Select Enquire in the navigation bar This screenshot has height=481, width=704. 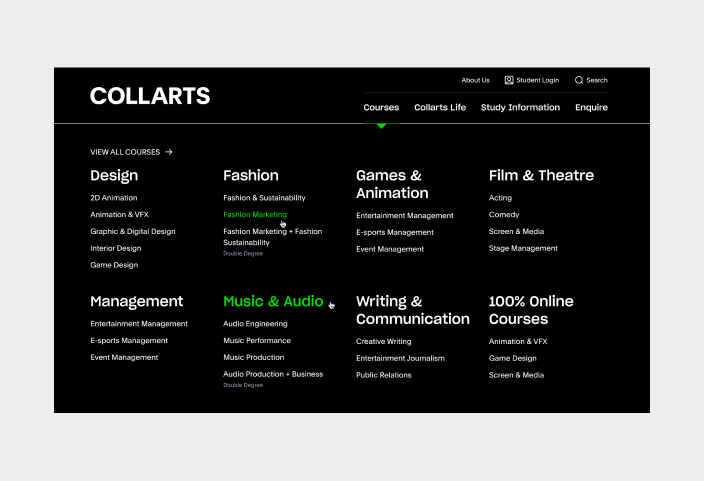click(591, 107)
